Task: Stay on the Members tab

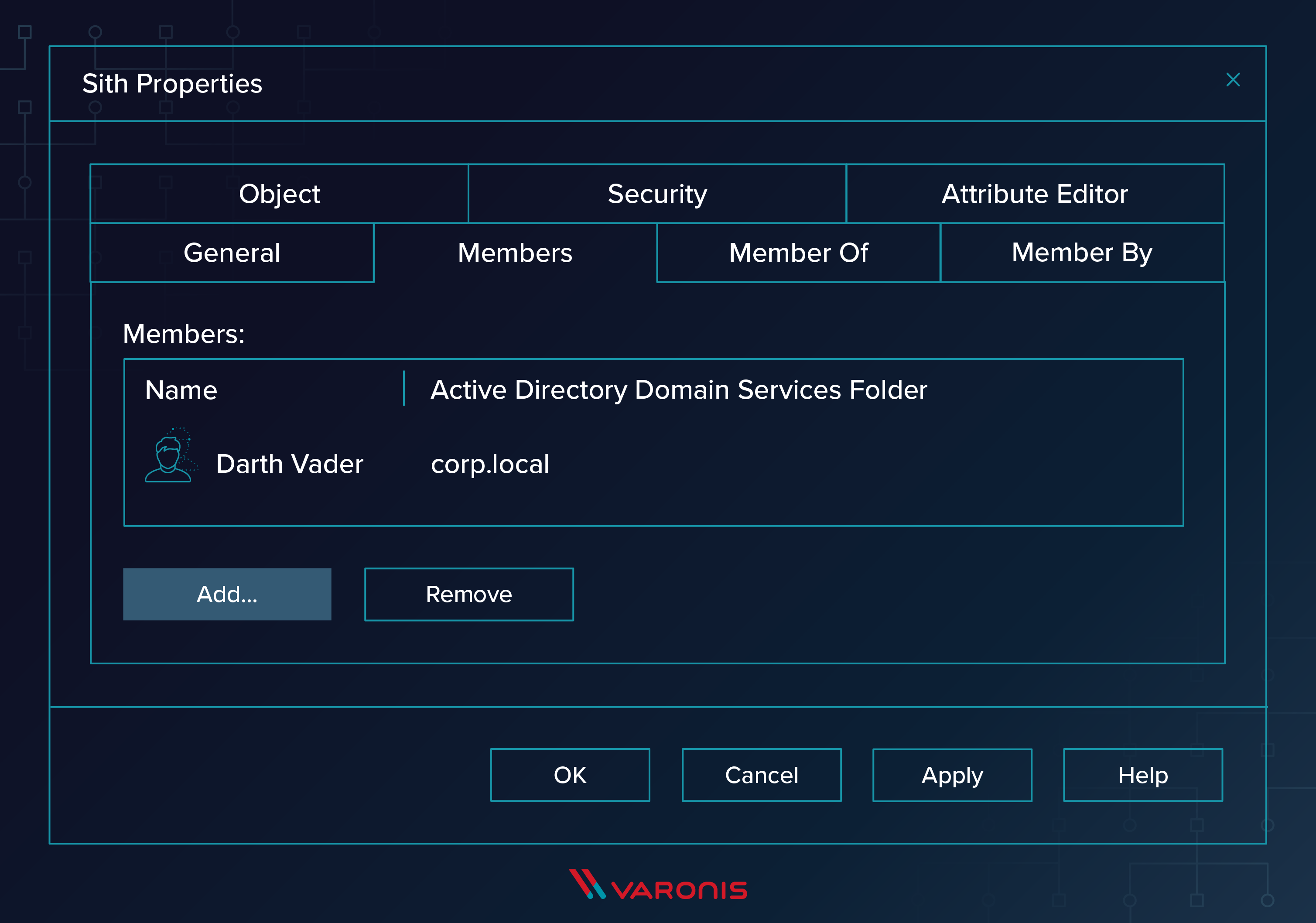Action: (515, 253)
